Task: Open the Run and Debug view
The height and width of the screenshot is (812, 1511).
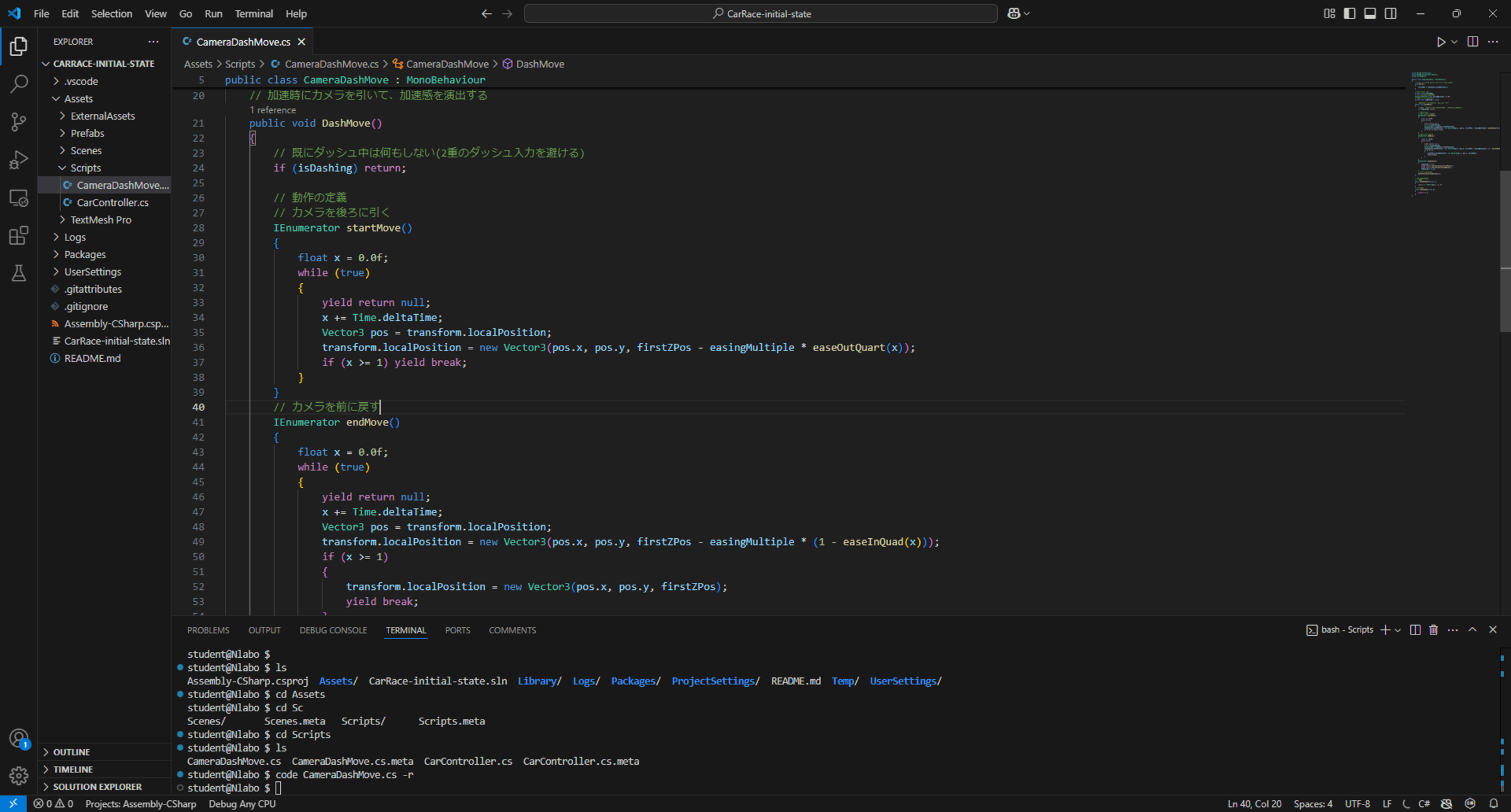Action: [18, 160]
